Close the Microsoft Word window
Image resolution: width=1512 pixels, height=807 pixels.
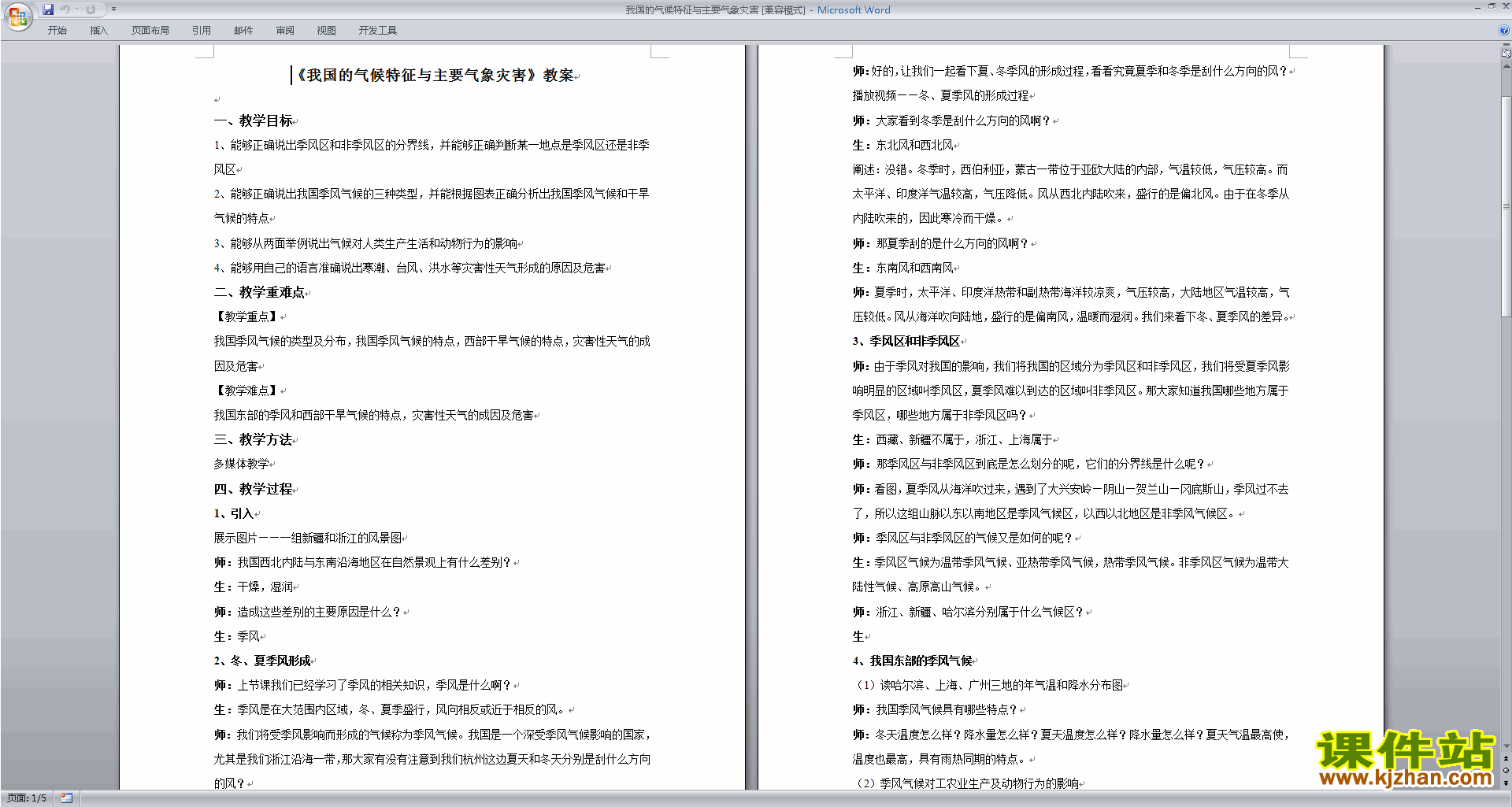tap(1506, 6)
